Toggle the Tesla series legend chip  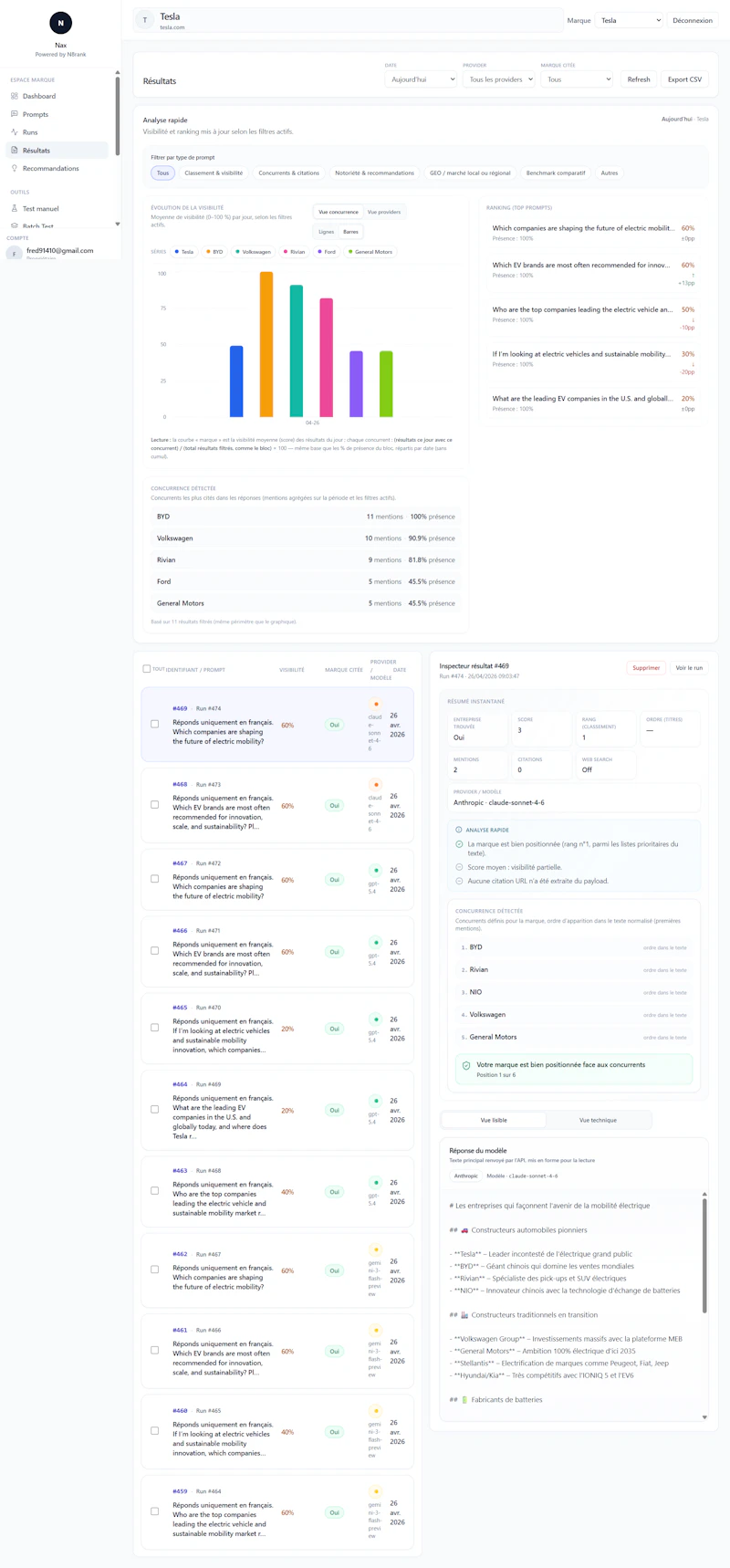pos(184,252)
